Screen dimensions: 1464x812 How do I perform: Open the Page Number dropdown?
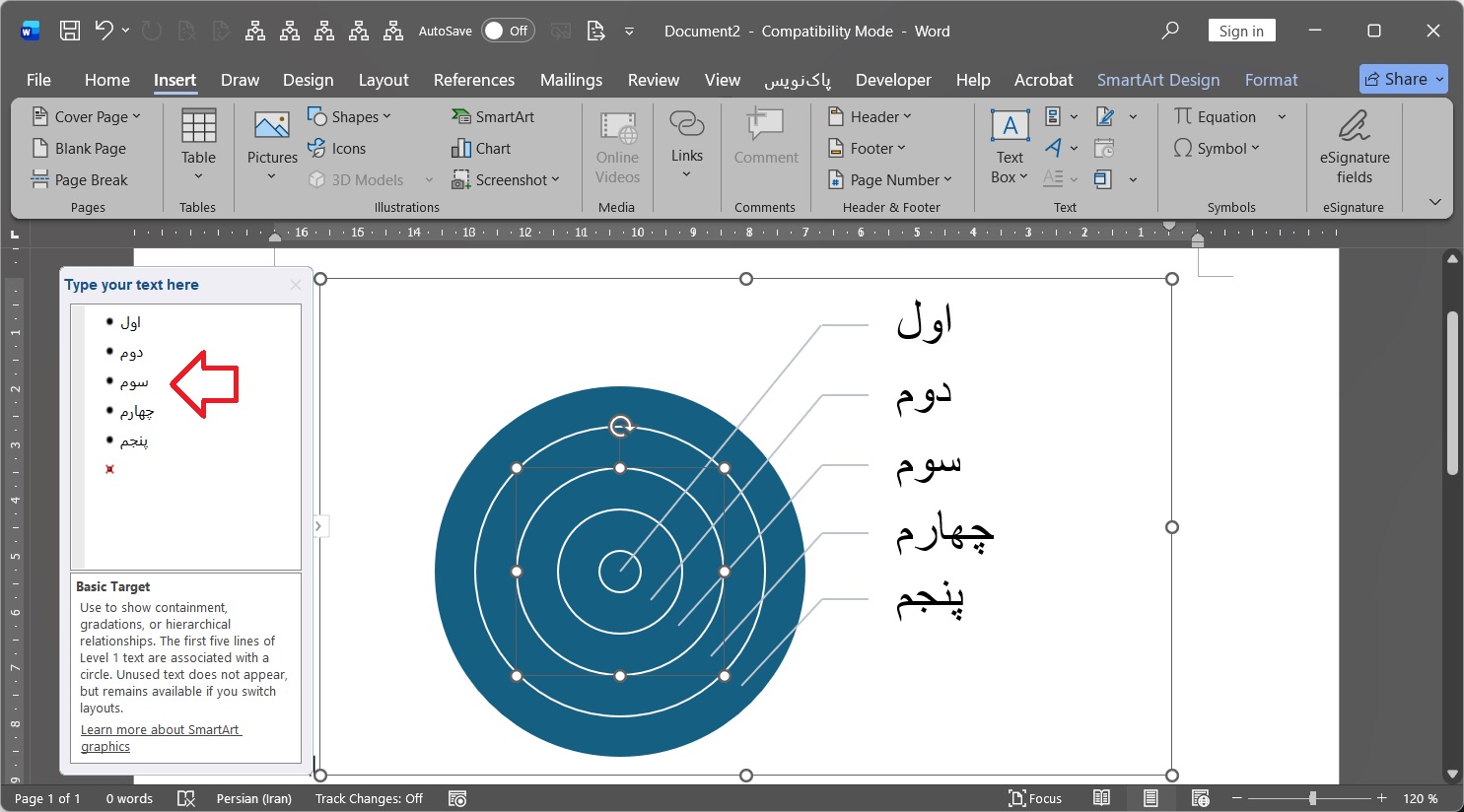point(889,179)
